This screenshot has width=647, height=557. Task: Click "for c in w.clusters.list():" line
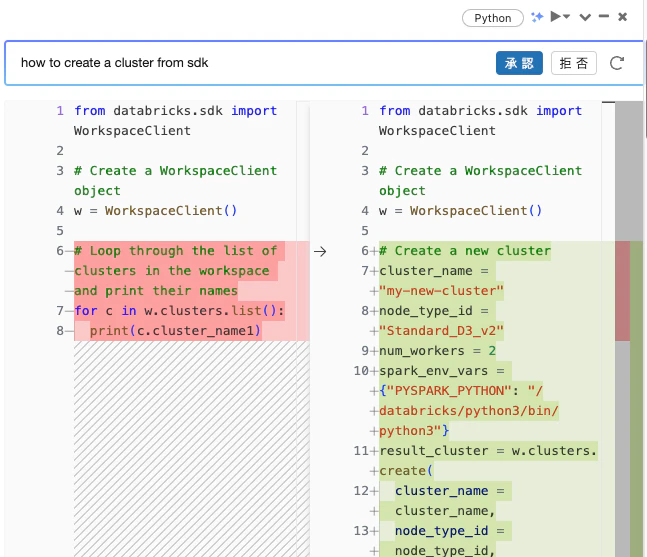pyautogui.click(x=179, y=311)
